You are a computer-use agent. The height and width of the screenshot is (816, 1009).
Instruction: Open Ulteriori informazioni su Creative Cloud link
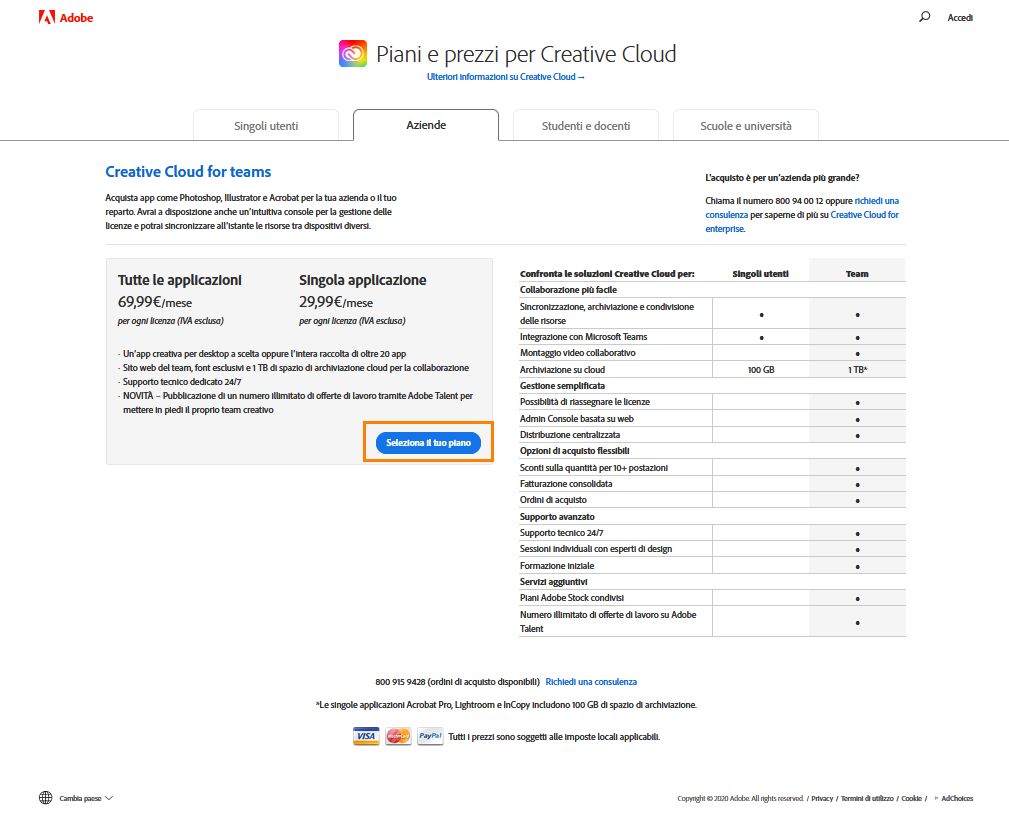[x=506, y=77]
